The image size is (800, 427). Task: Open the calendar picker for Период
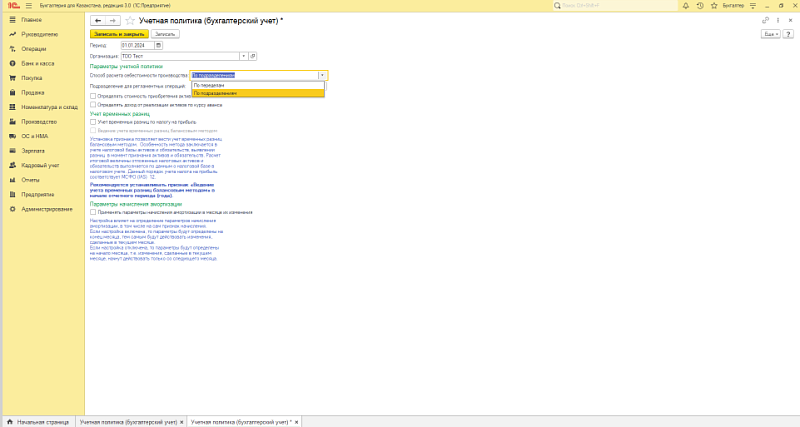[158, 45]
